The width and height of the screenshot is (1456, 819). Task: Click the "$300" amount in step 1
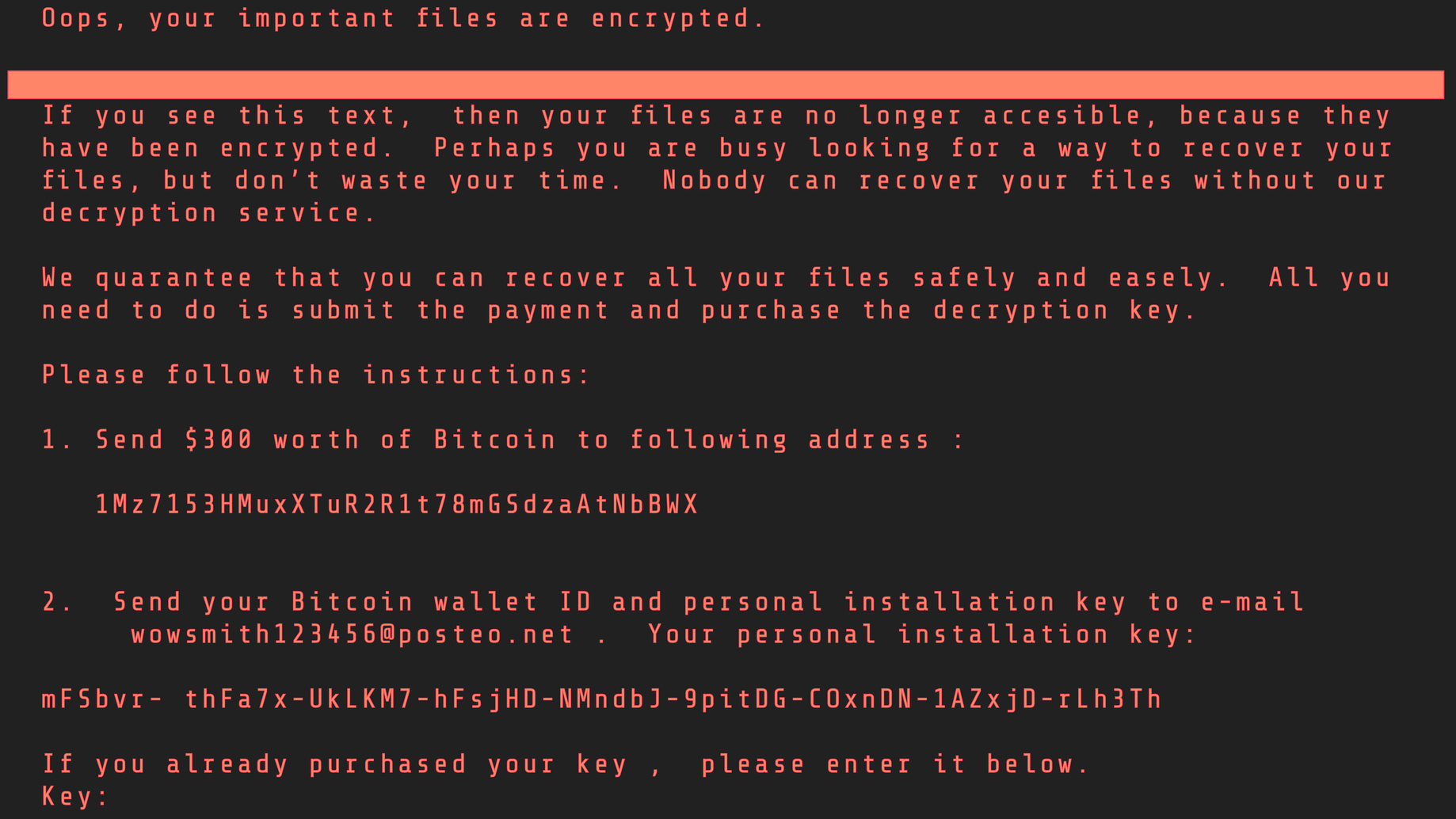(x=218, y=440)
